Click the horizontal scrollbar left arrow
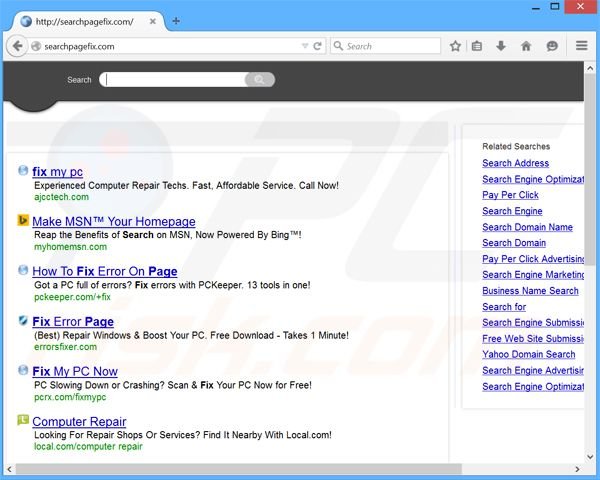This screenshot has width=600, height=480. tap(9, 469)
